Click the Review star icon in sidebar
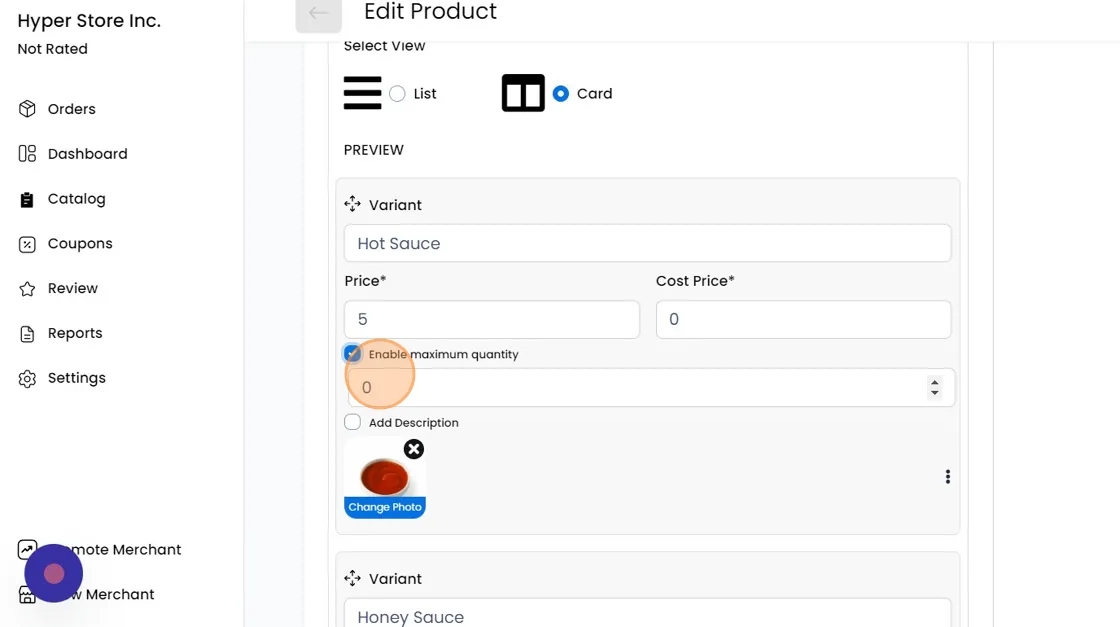1120x627 pixels. tap(27, 289)
